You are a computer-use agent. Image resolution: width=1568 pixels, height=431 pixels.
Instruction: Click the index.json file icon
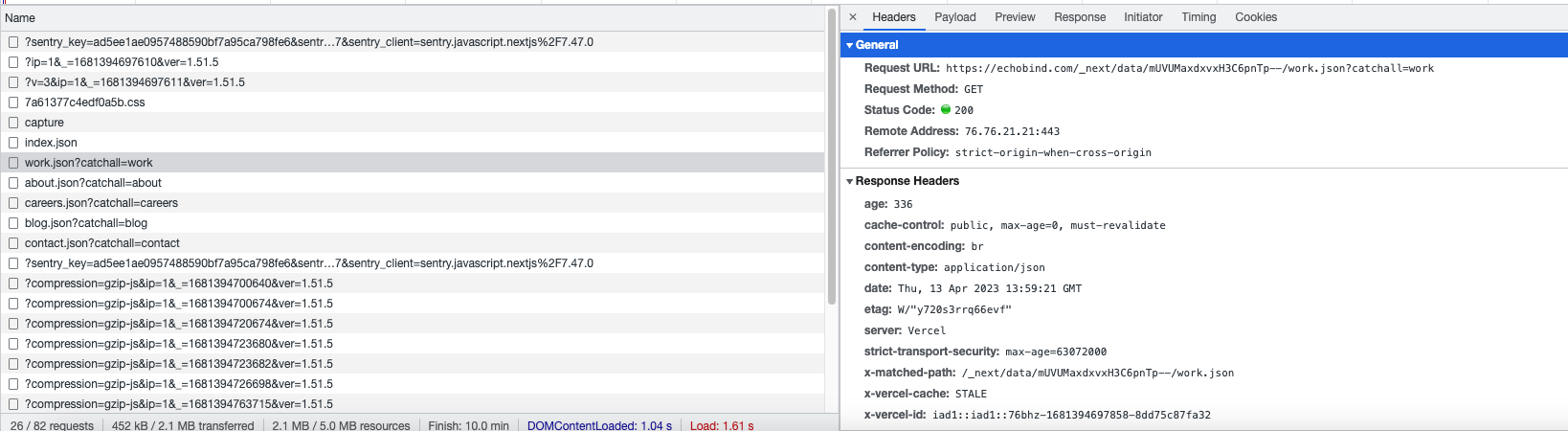13,143
